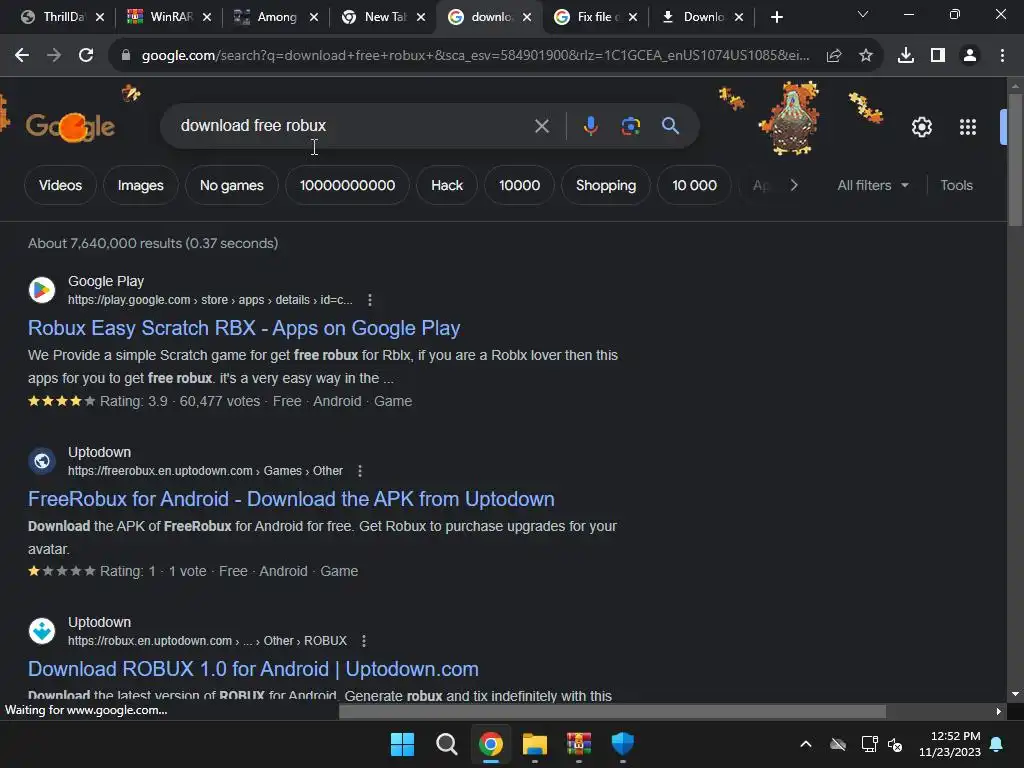Open Windows Security shield in taskbar
Screen dimensions: 1024x768
622,744
